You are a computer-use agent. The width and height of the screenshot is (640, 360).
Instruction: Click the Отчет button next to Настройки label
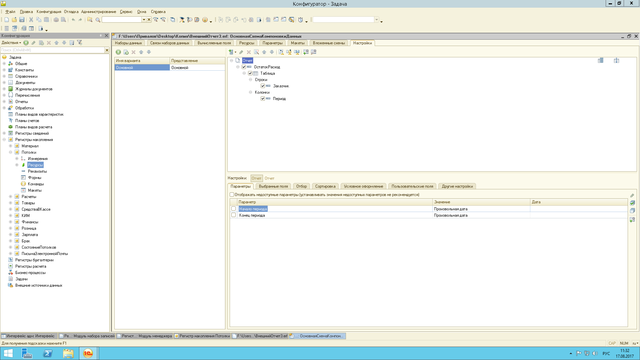tap(256, 178)
